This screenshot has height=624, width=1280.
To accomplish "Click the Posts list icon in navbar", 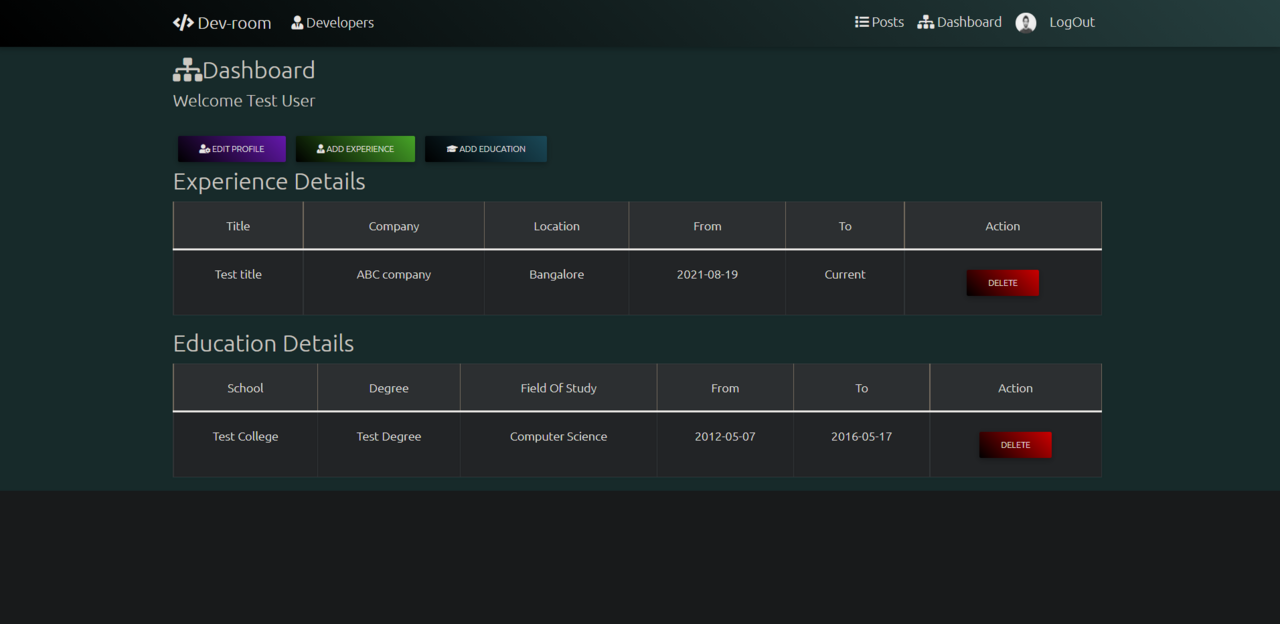I will pos(862,22).
